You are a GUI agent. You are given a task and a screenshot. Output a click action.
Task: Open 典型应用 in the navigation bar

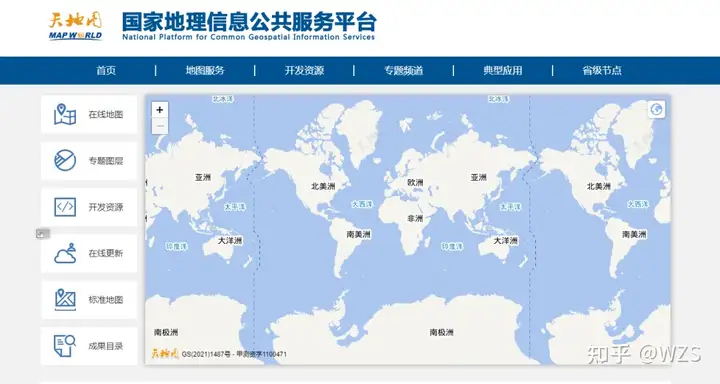pyautogui.click(x=503, y=70)
